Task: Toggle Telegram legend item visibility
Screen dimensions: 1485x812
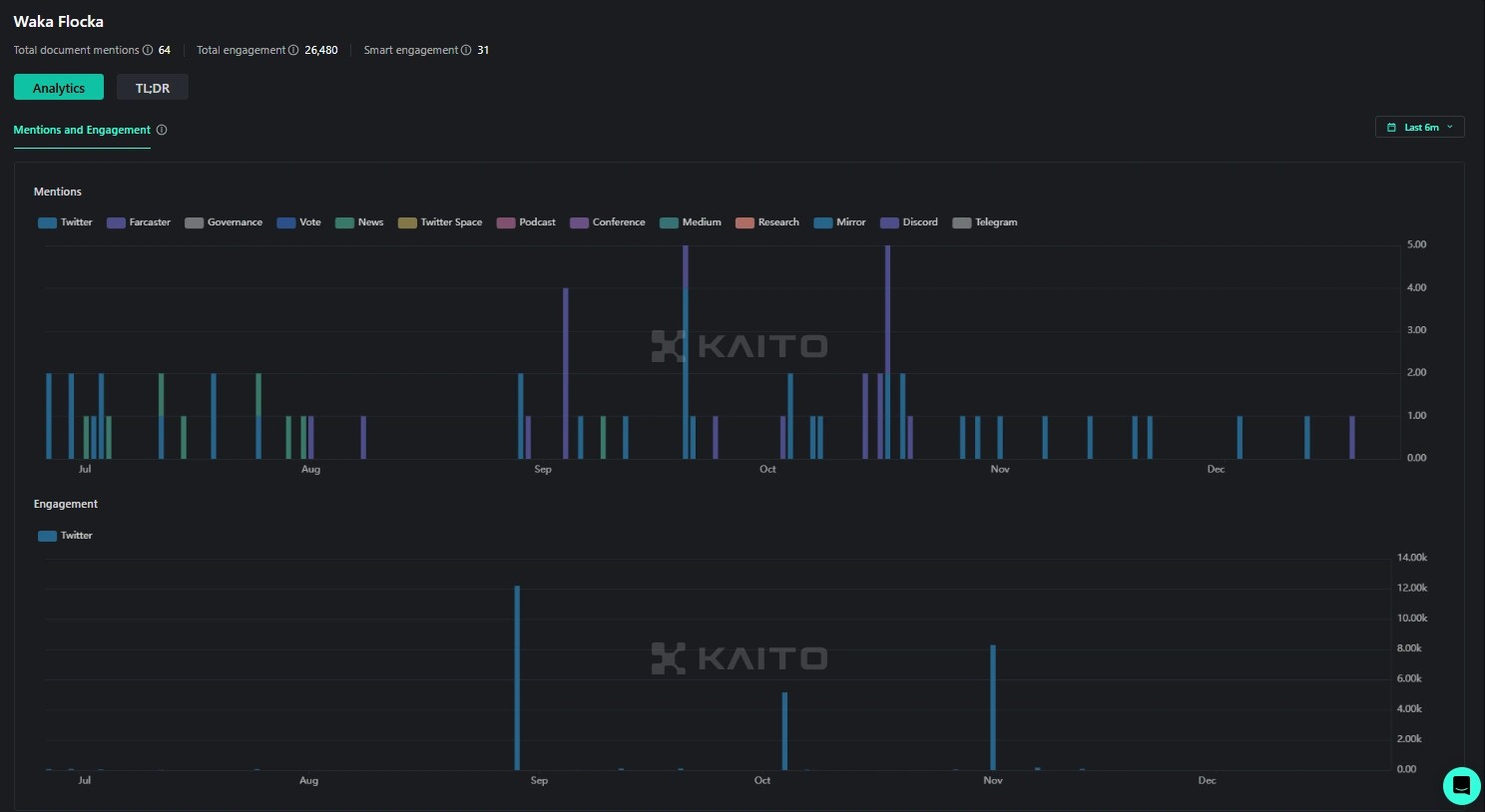Action: pyautogui.click(x=985, y=222)
